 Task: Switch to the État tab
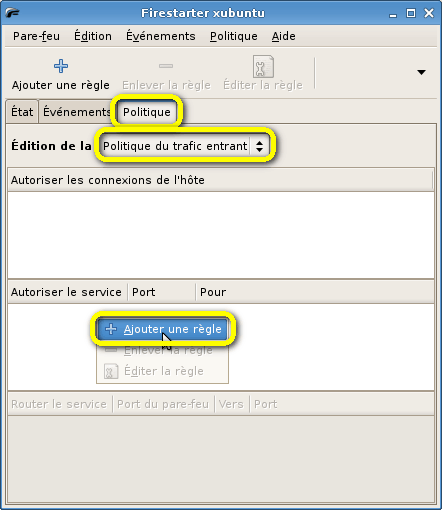pyautogui.click(x=22, y=112)
